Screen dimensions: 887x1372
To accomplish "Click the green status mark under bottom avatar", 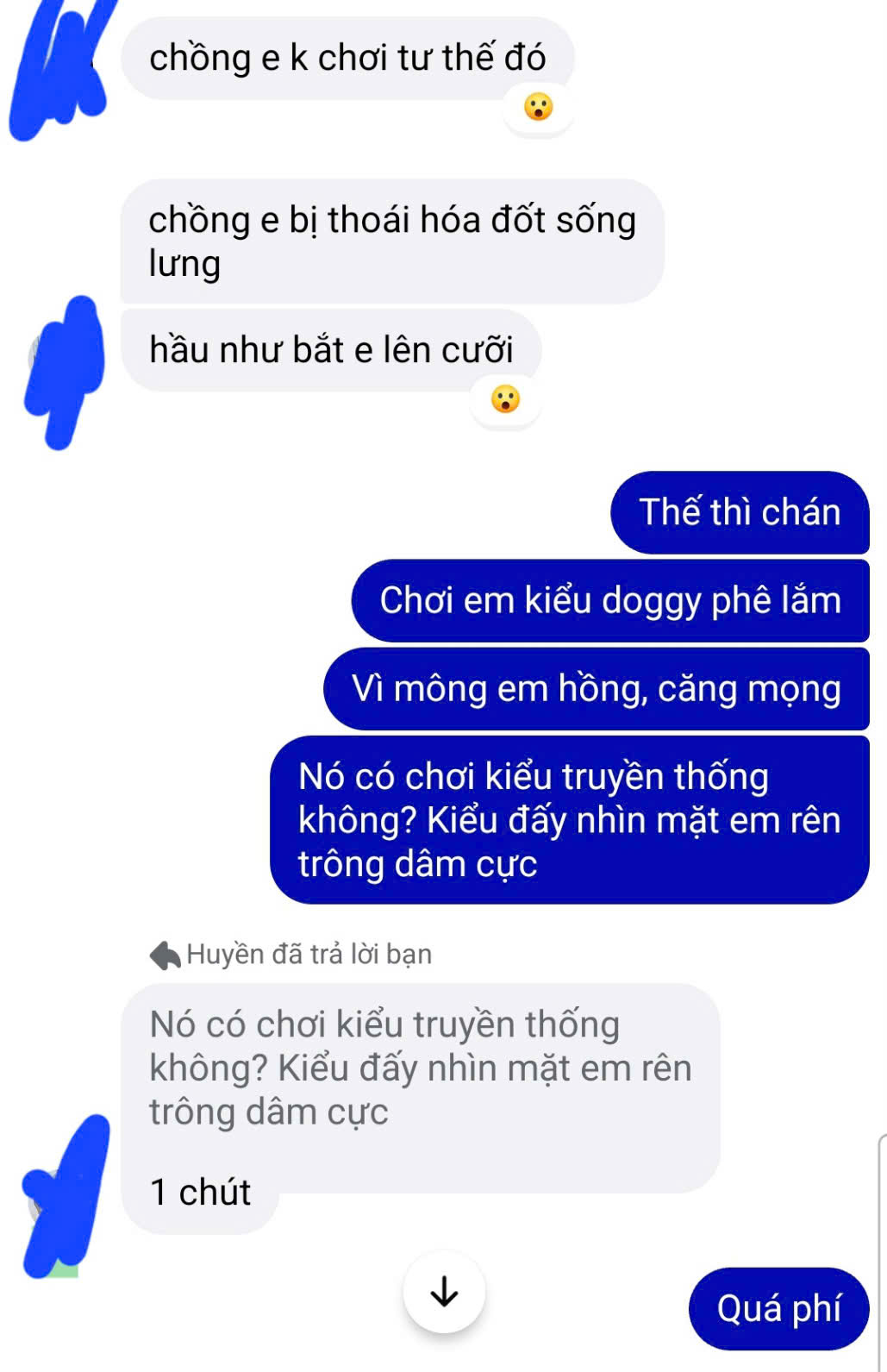I will tap(64, 1269).
